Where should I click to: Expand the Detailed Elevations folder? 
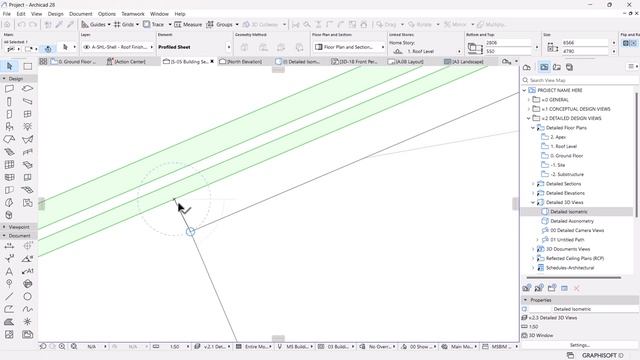tap(533, 193)
